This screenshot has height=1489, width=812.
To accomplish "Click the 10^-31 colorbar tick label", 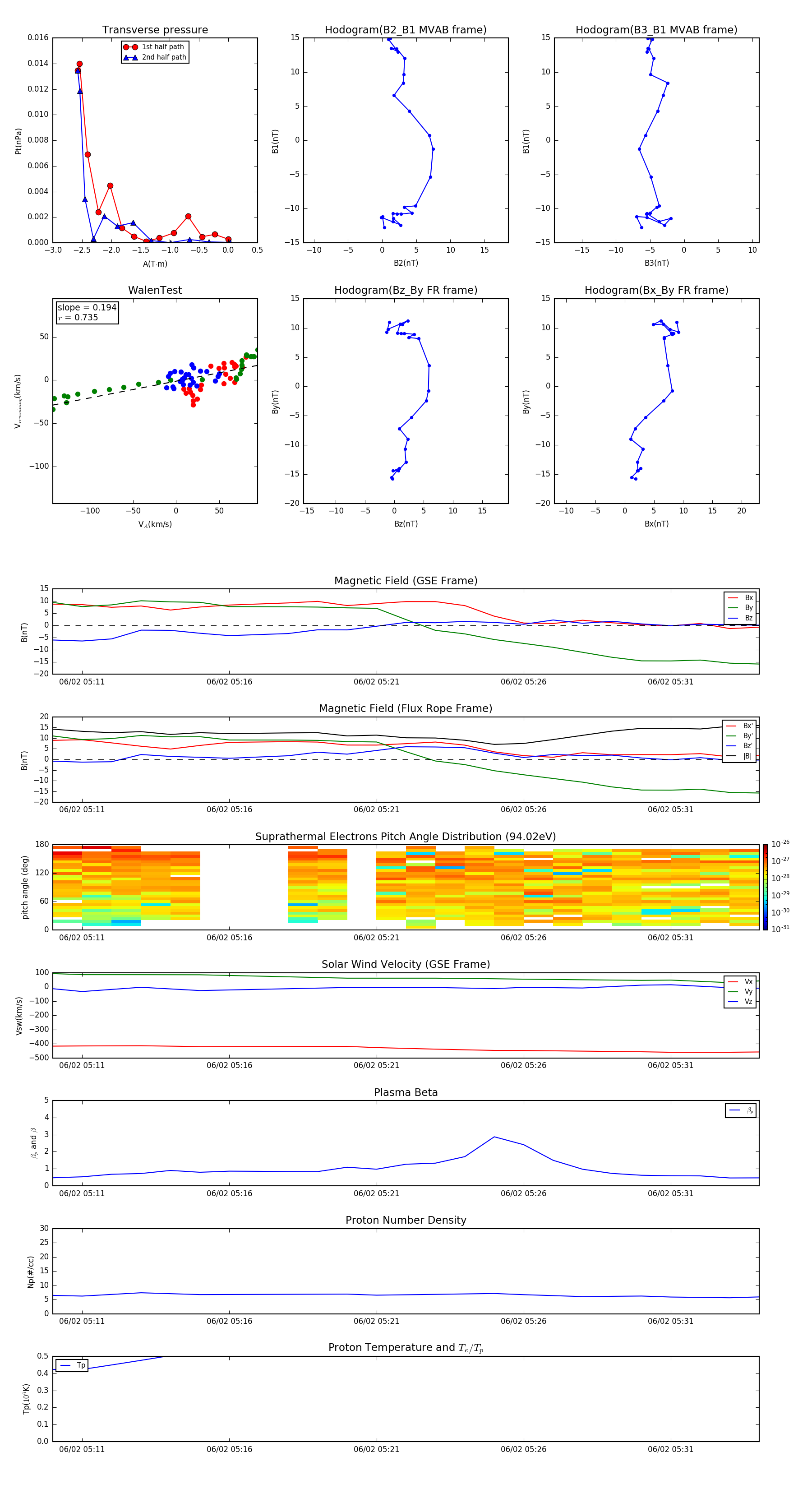I will coord(780,929).
